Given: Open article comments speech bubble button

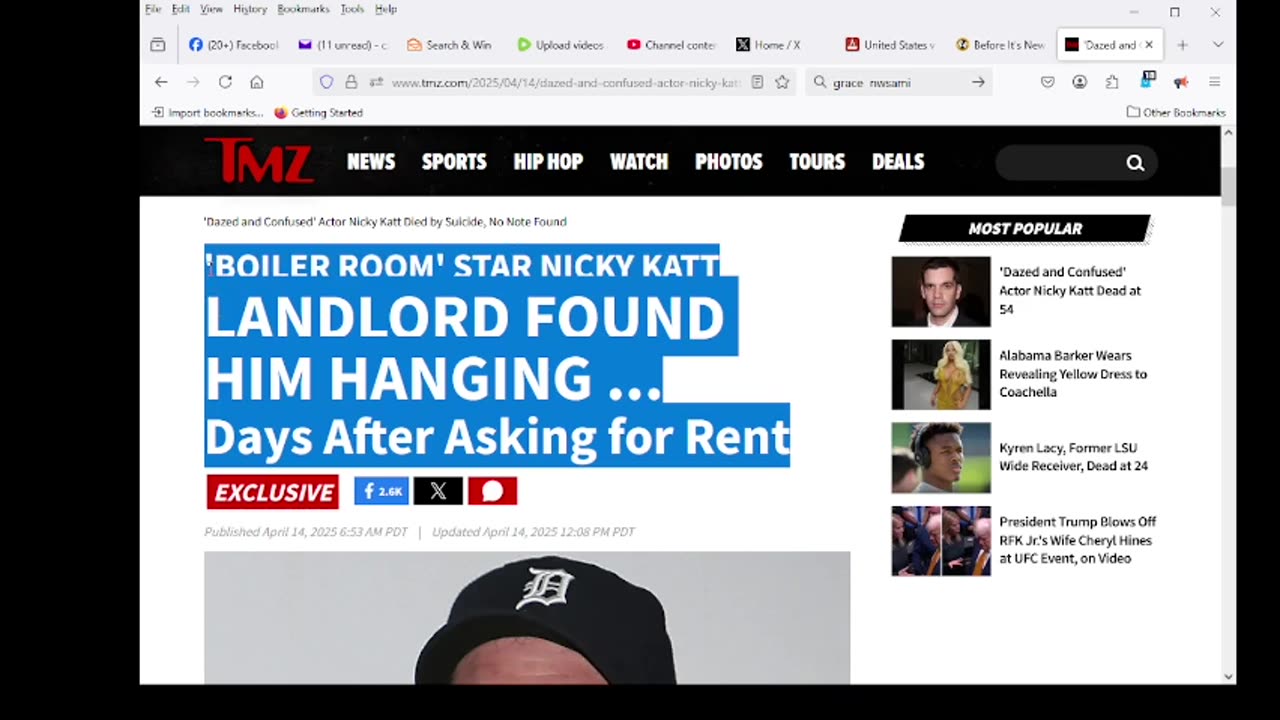Looking at the screenshot, I should click(492, 491).
